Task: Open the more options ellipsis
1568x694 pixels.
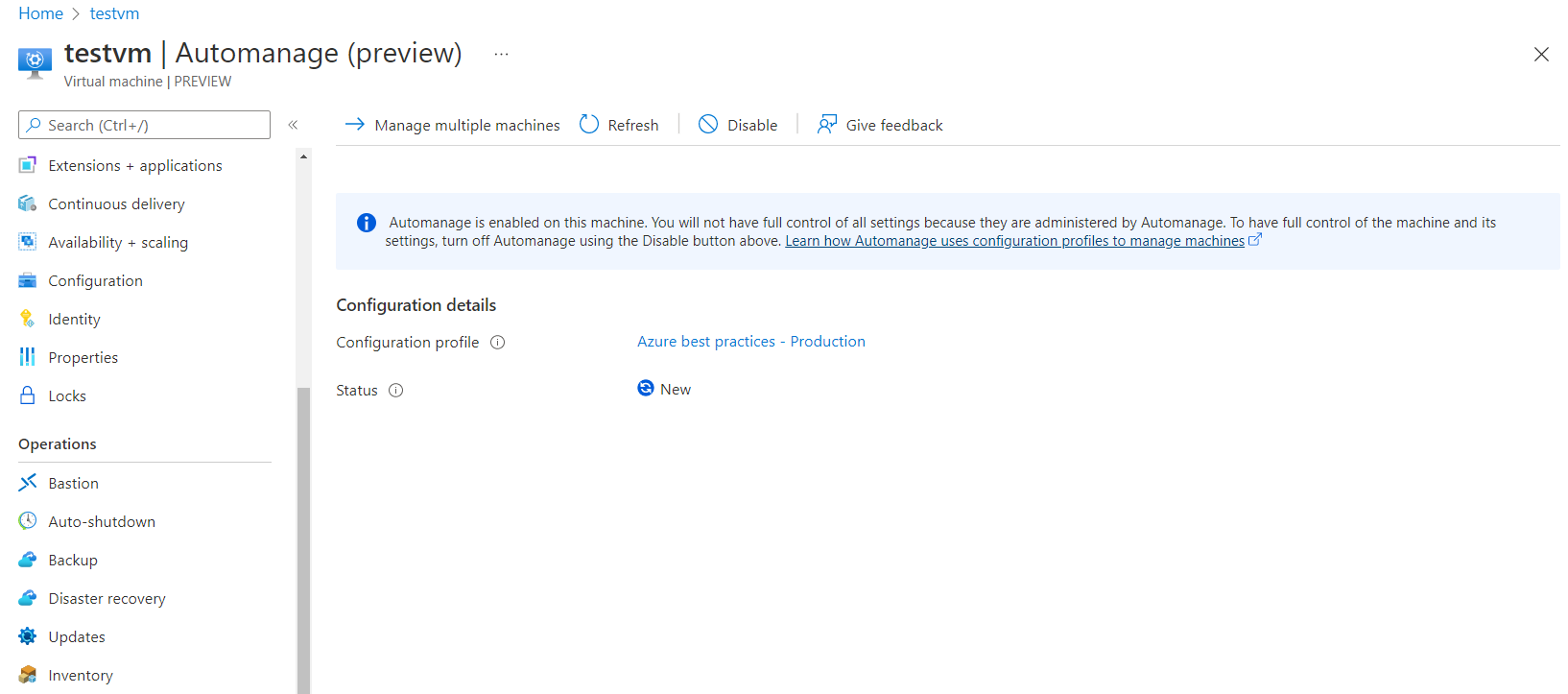Action: point(501,55)
